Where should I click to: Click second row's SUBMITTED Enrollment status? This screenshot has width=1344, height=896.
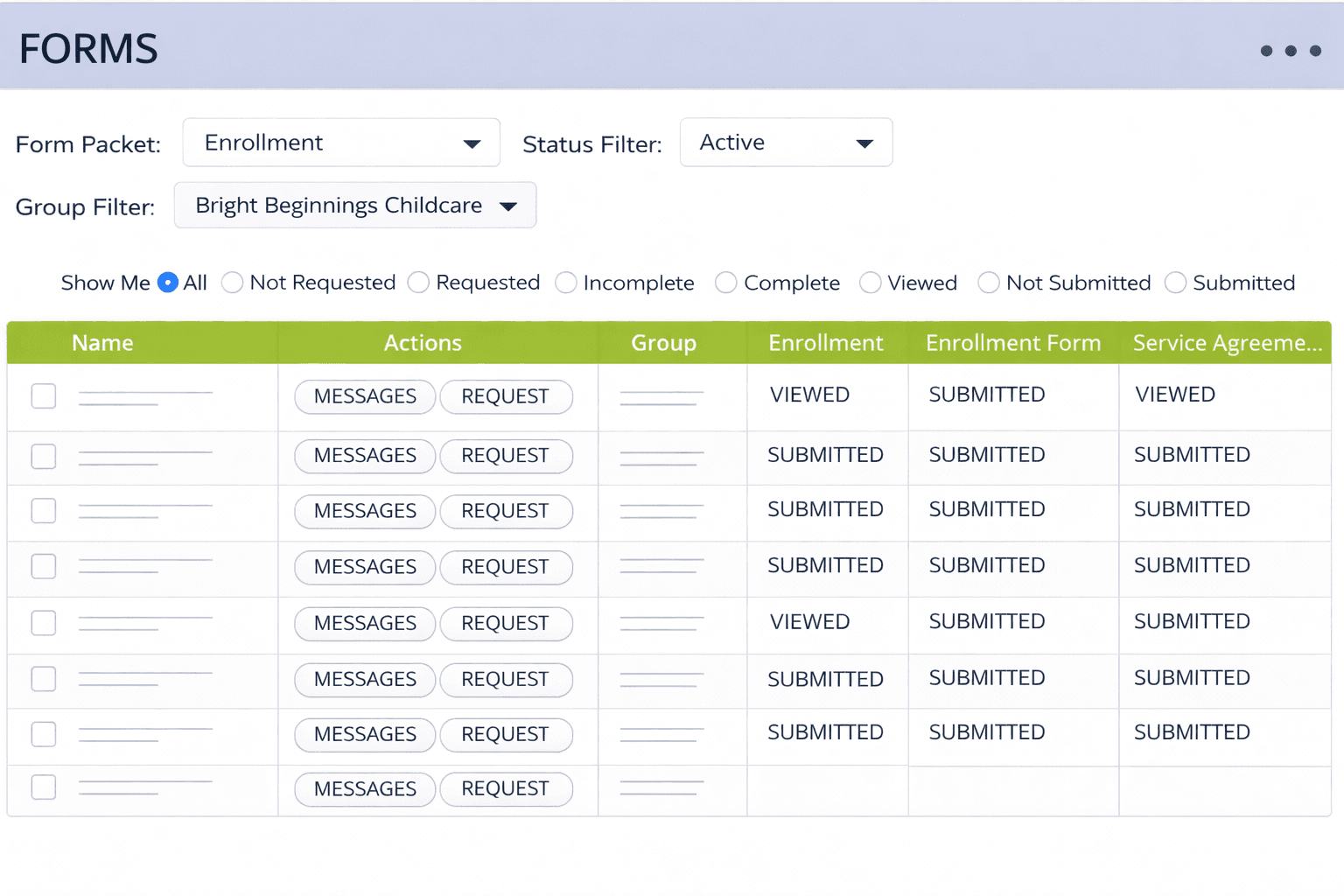click(x=825, y=455)
